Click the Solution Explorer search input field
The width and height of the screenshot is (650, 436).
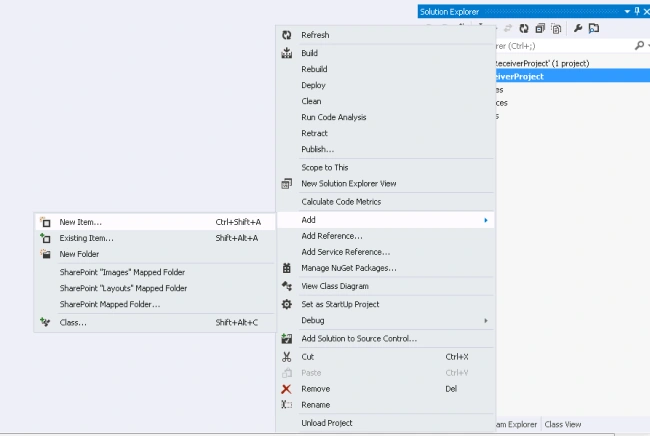(x=564, y=46)
